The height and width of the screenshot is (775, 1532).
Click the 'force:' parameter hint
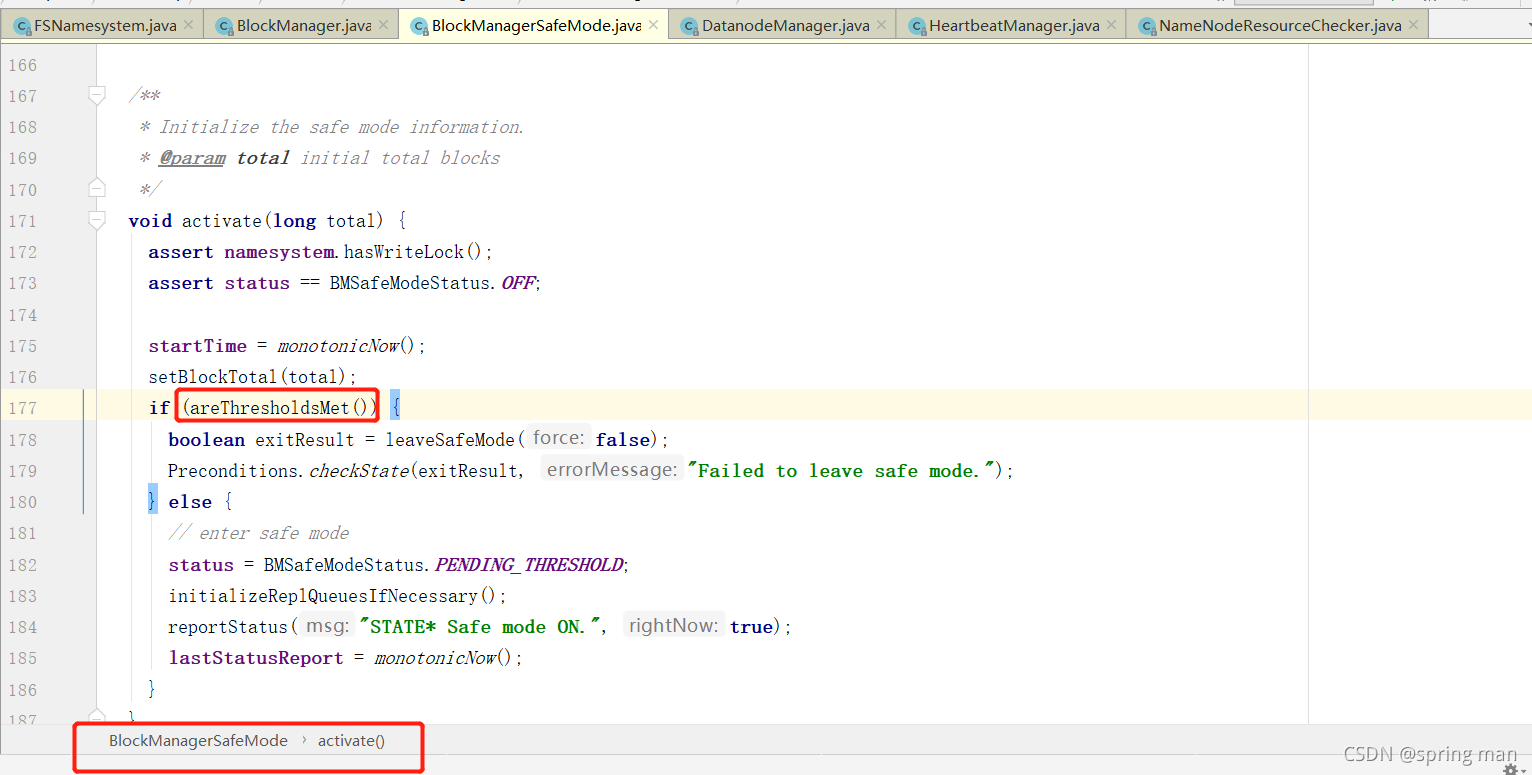pos(558,438)
